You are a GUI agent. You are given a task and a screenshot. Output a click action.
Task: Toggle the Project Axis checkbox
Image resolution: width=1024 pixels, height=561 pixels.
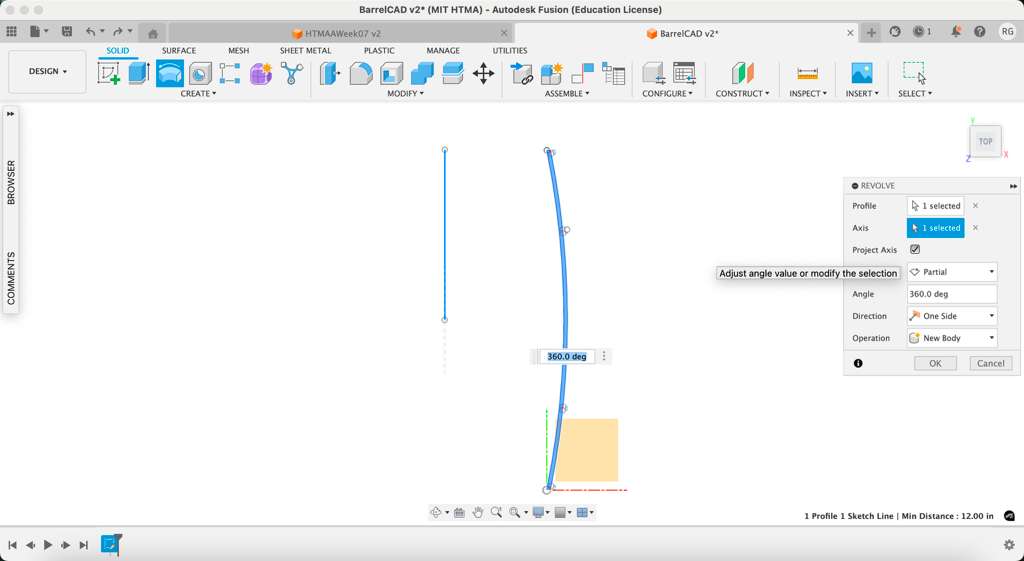tap(915, 250)
